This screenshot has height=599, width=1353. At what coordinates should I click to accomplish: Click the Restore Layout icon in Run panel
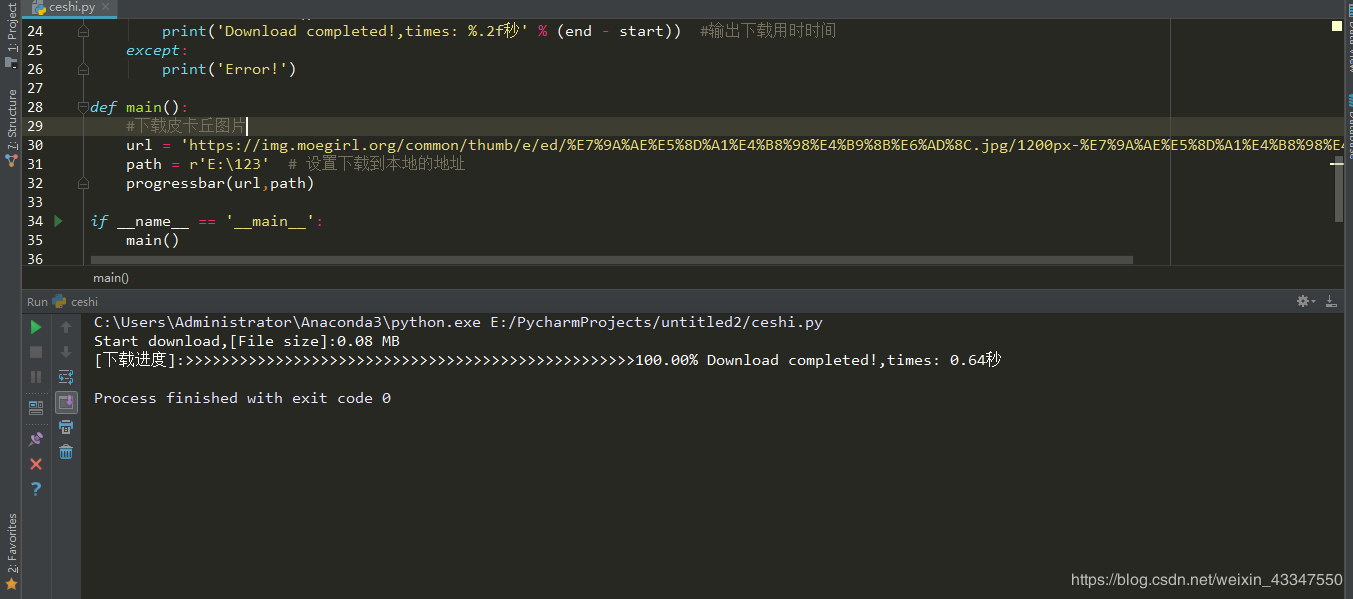pos(36,407)
